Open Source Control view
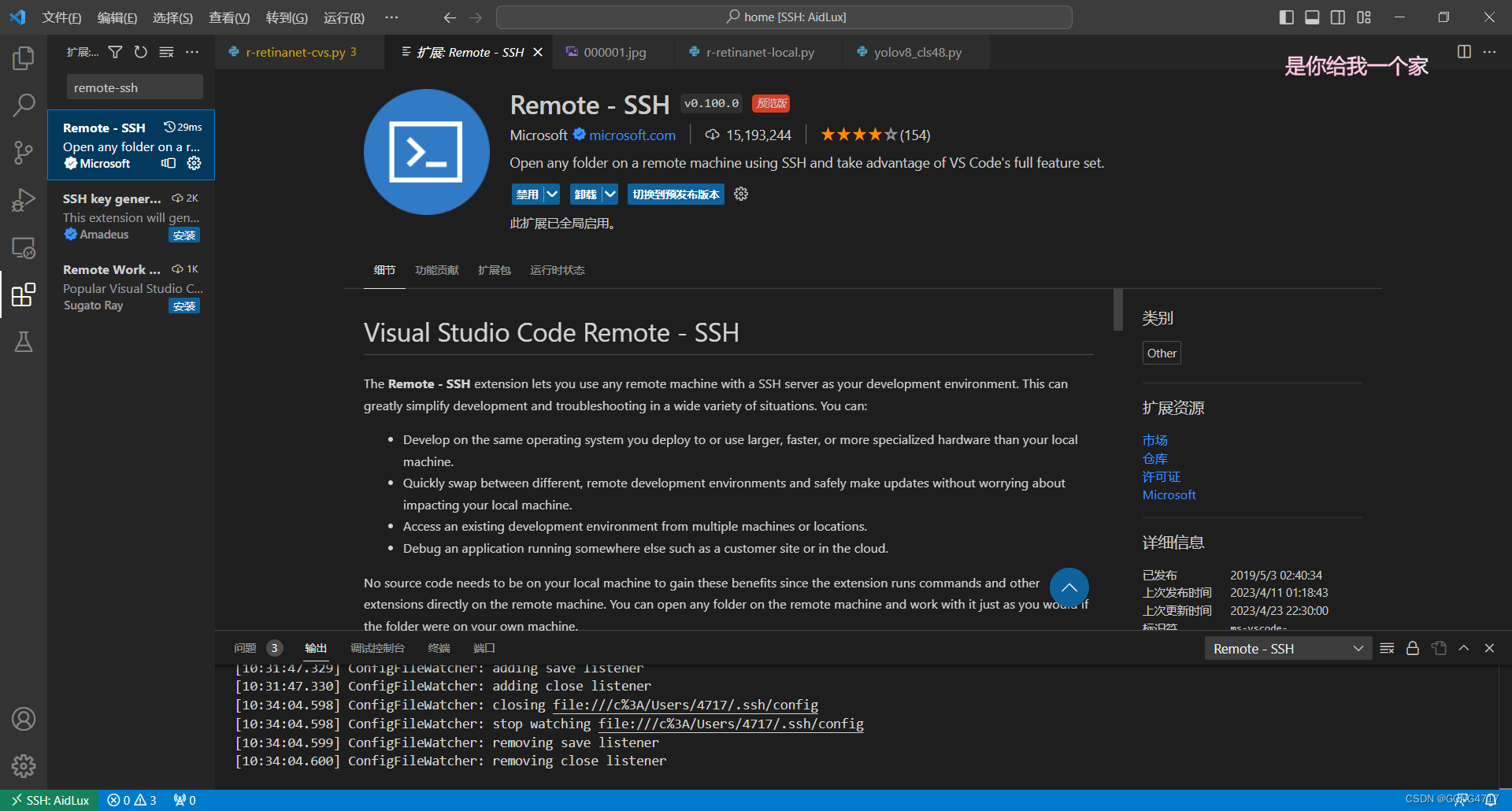This screenshot has height=811, width=1512. point(24,152)
